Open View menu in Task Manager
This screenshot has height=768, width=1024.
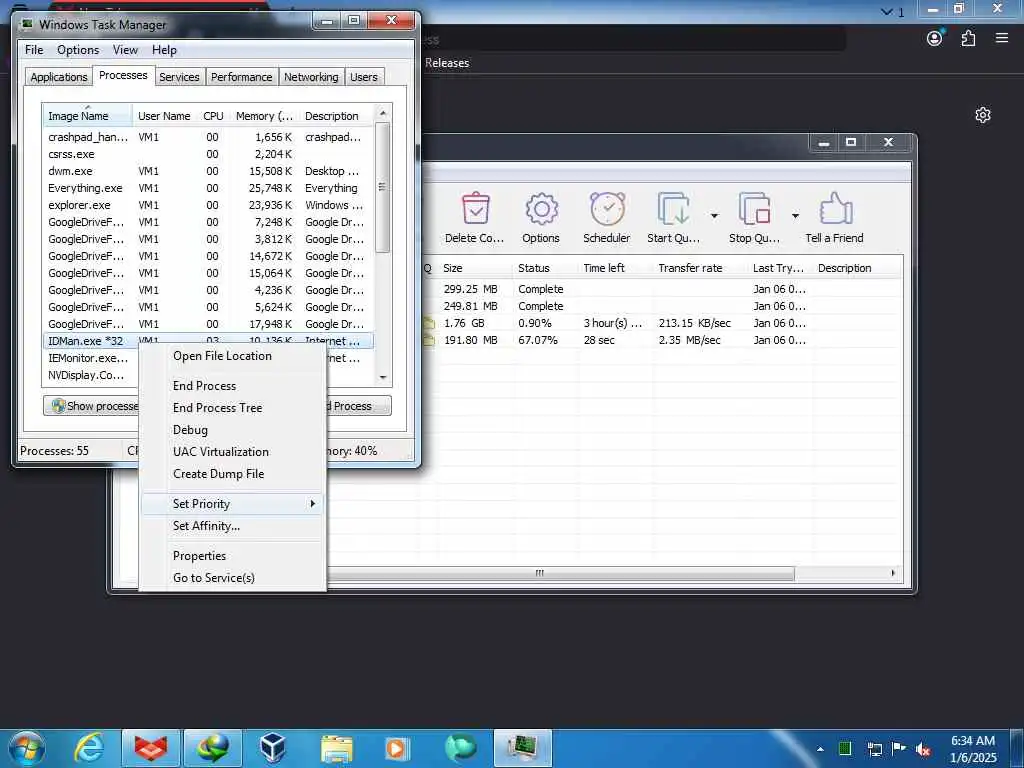[125, 50]
